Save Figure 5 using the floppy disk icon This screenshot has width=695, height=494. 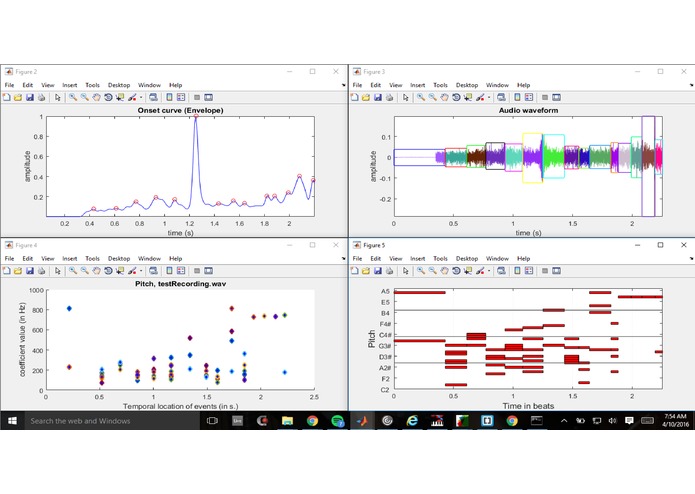[x=378, y=270]
